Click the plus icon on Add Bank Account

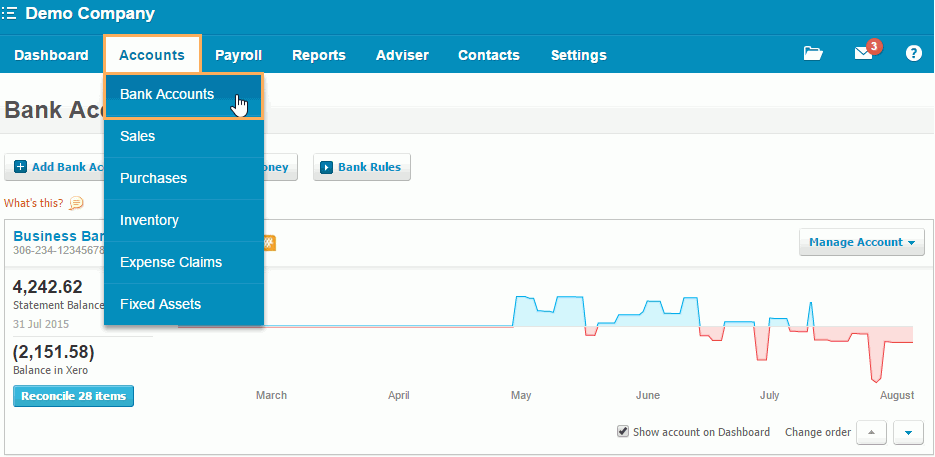tap(20, 167)
